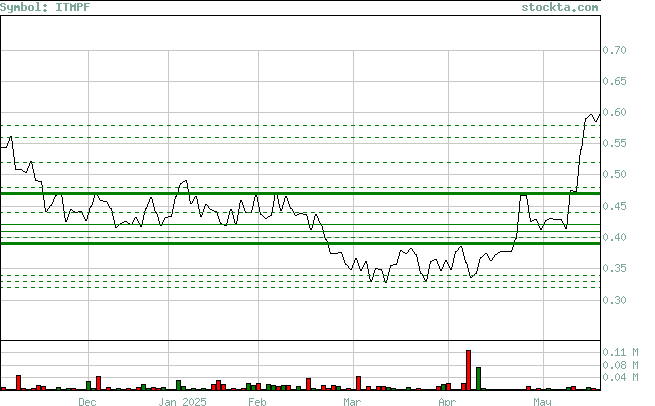The image size is (655, 406).
Task: Click the 0.60 price axis label
Action: 614,112
